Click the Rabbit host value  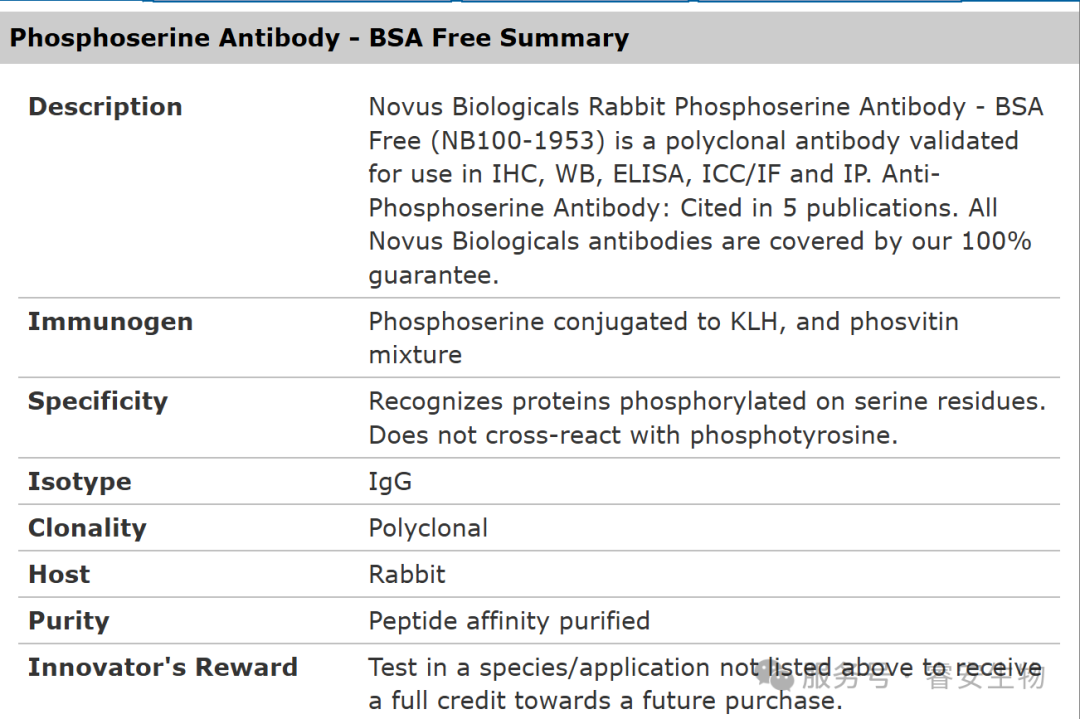click(407, 575)
